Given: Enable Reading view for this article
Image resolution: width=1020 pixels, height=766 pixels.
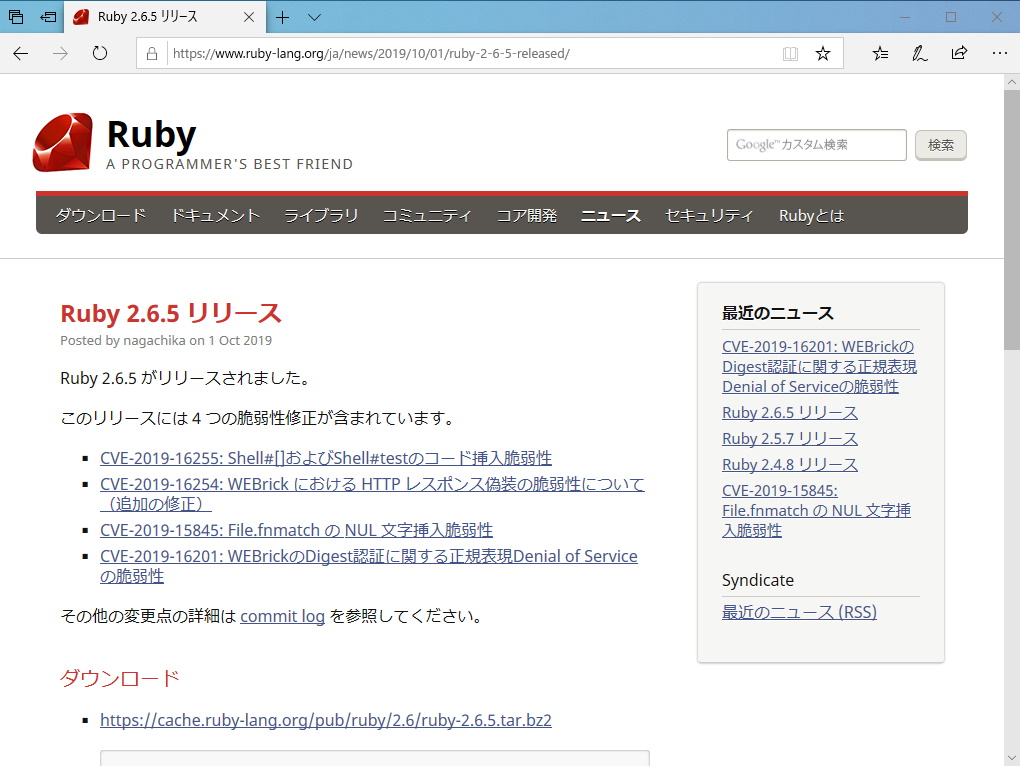Looking at the screenshot, I should (x=790, y=54).
